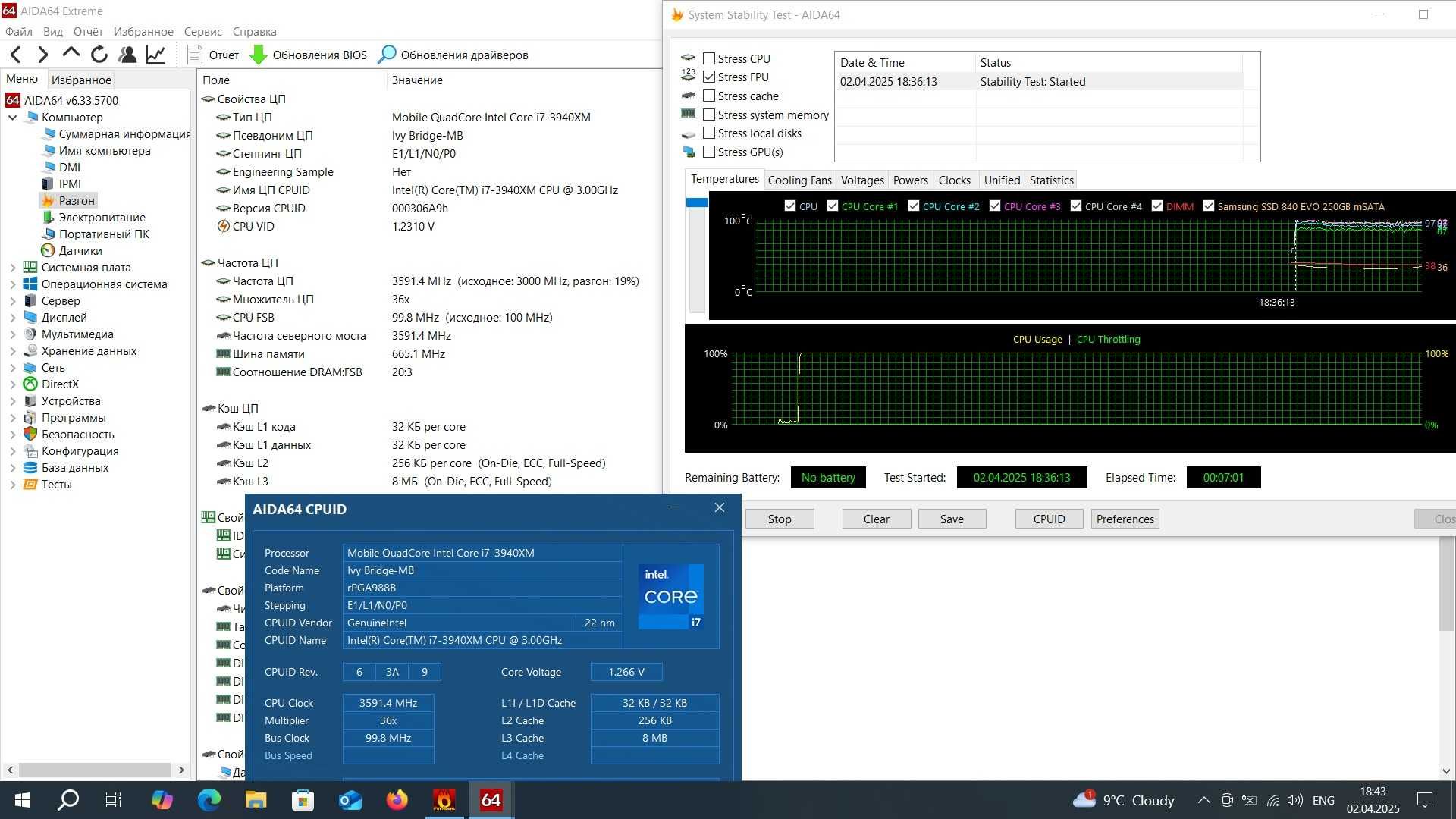Open taskbar Search
1456x819 pixels.
coord(68,800)
